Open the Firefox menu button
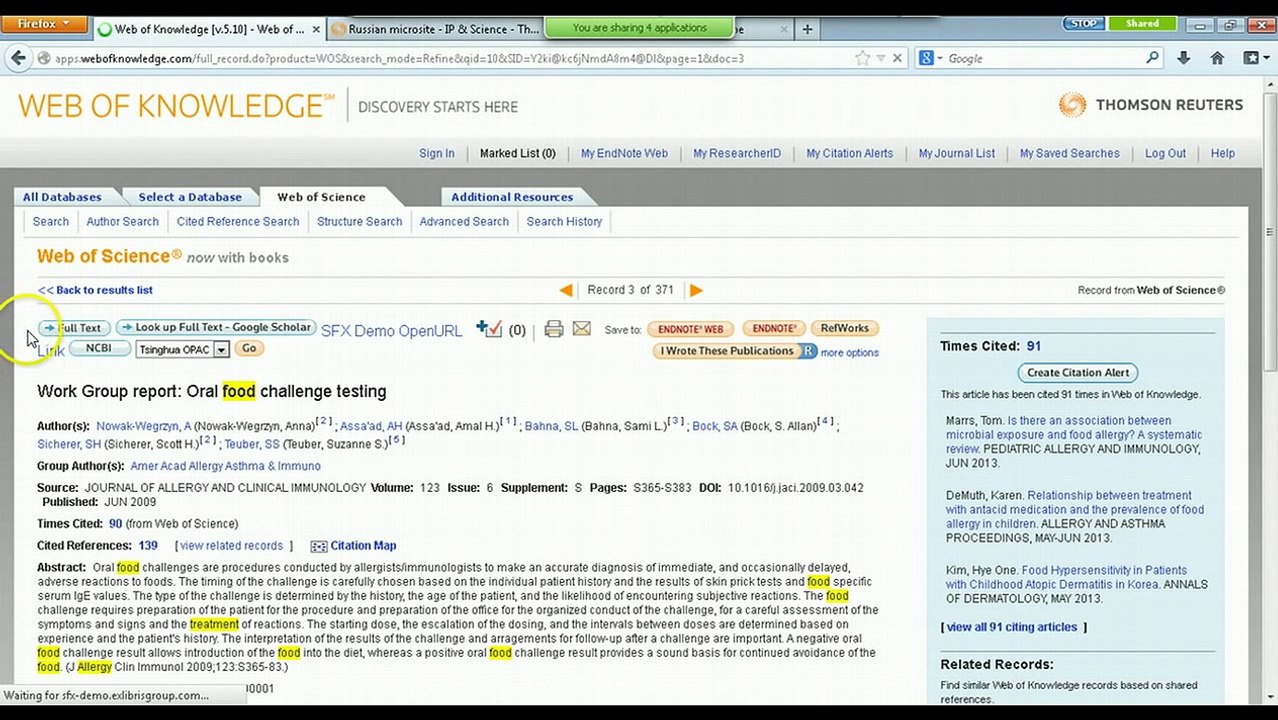This screenshot has width=1278, height=720. coord(44,23)
